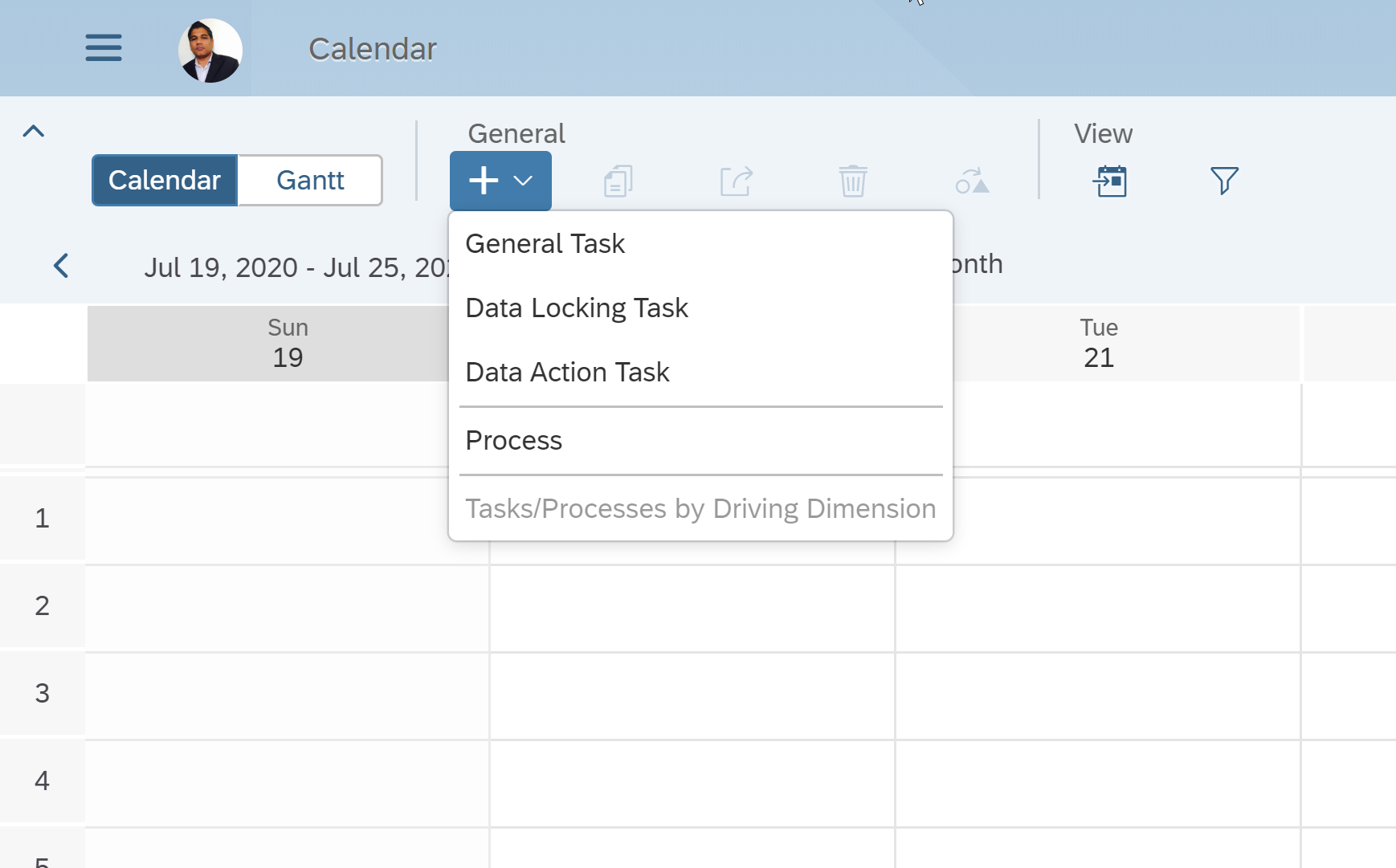Viewport: 1396px width, 868px height.
Task: Select Data Action Task option
Action: [x=567, y=372]
